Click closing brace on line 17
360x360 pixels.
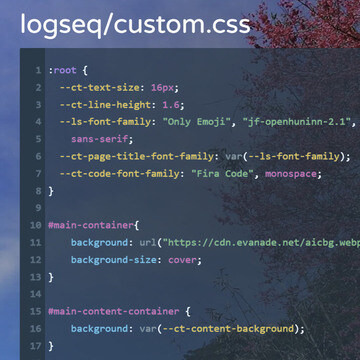[x=51, y=346]
